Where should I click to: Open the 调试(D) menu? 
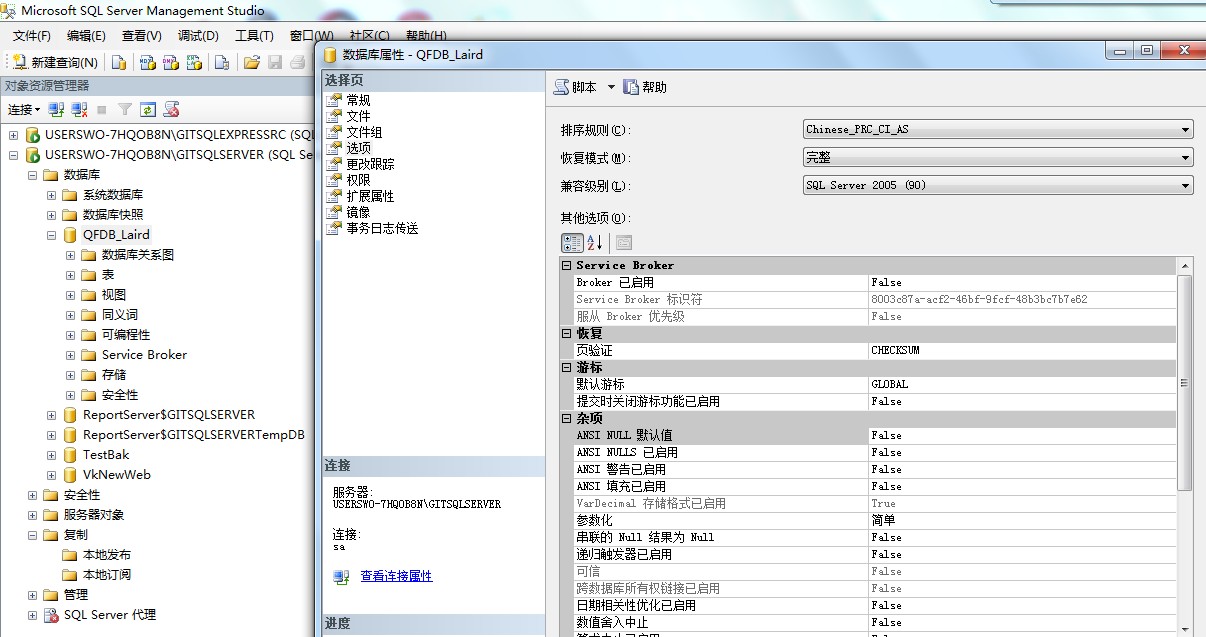point(198,36)
